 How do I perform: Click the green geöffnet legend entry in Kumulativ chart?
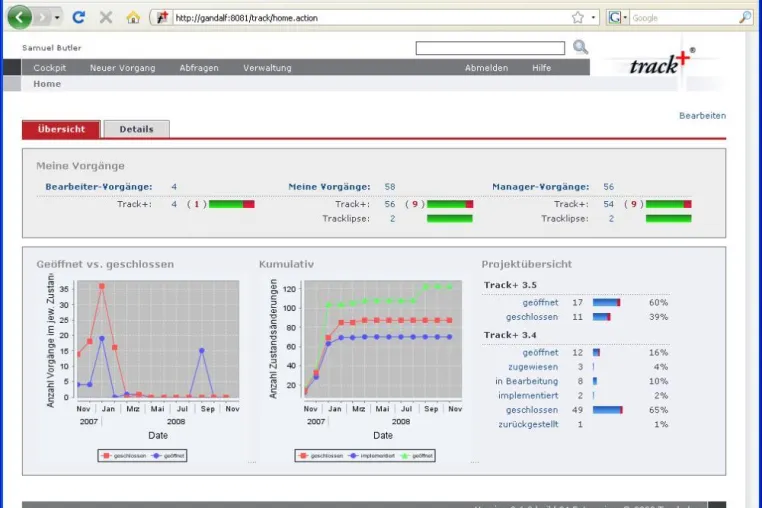[x=416, y=455]
